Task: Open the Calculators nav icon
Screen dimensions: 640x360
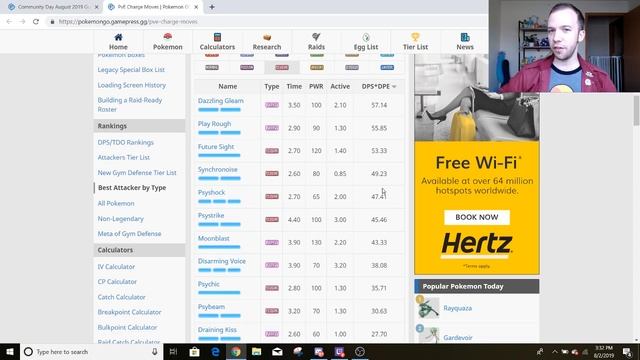Action: pyautogui.click(x=217, y=37)
